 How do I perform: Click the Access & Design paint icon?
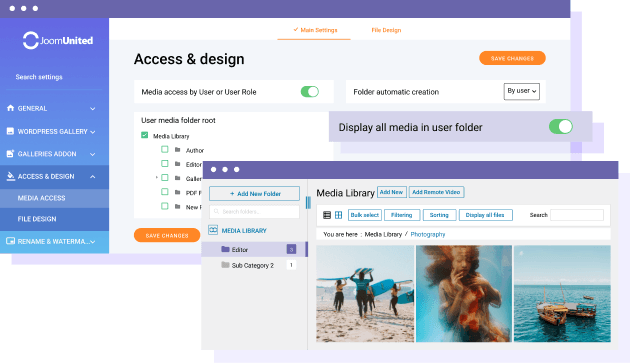(x=10, y=176)
